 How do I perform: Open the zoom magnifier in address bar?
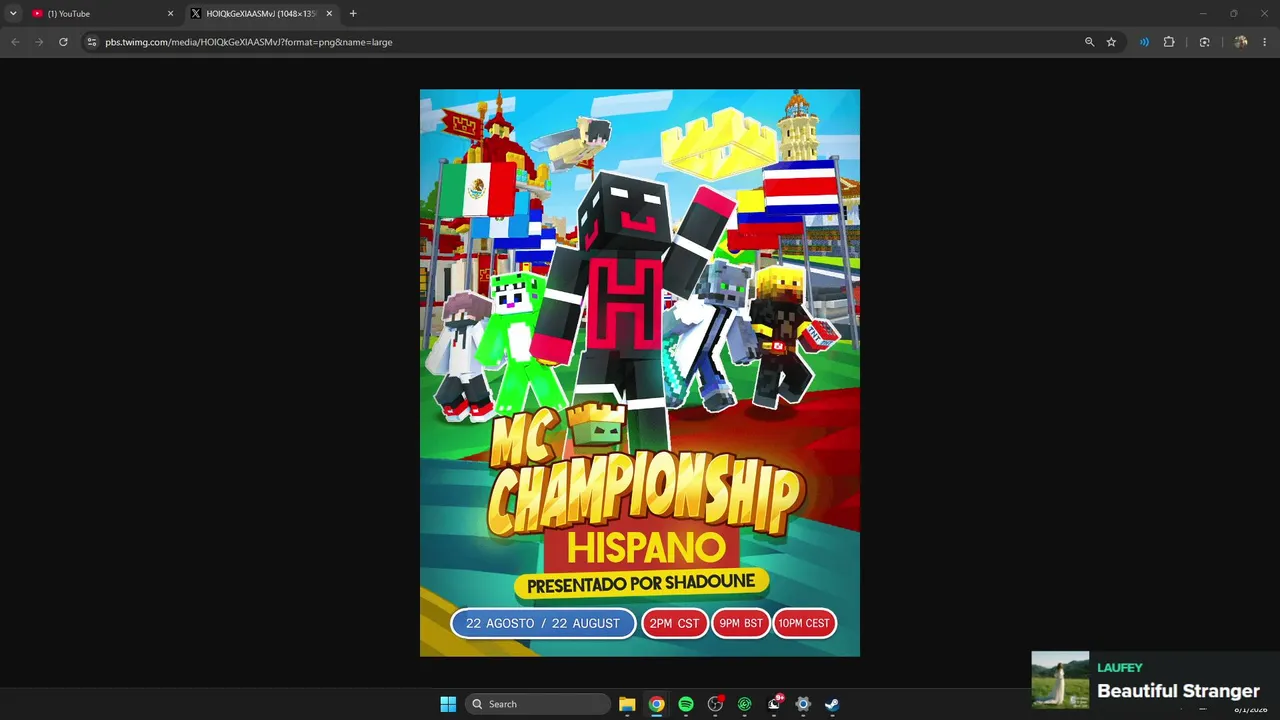point(1090,42)
